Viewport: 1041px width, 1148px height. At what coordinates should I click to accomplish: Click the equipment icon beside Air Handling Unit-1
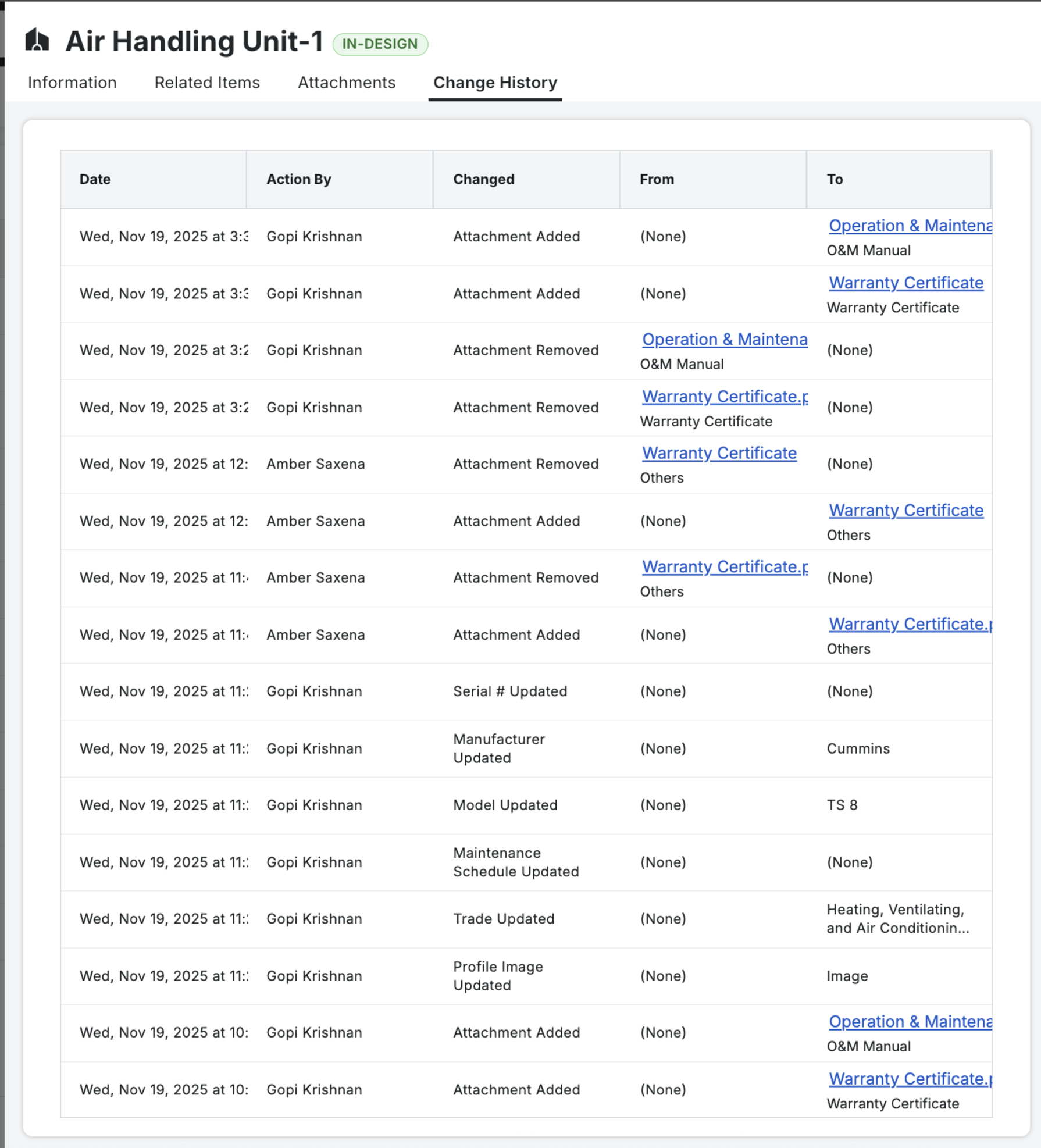37,41
